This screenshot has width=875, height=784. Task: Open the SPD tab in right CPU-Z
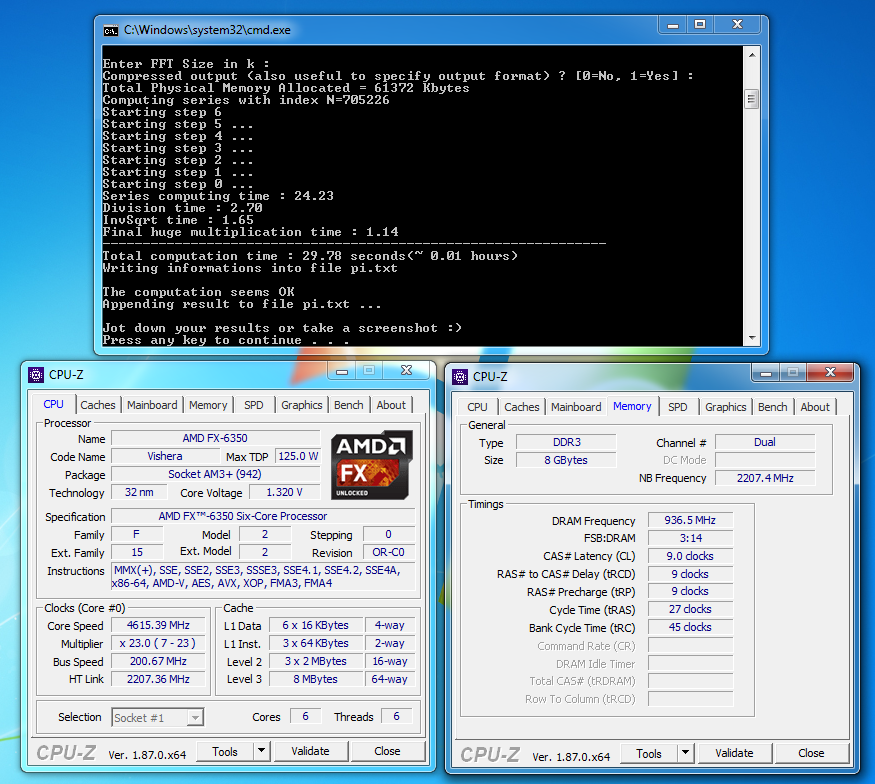pyautogui.click(x=678, y=407)
